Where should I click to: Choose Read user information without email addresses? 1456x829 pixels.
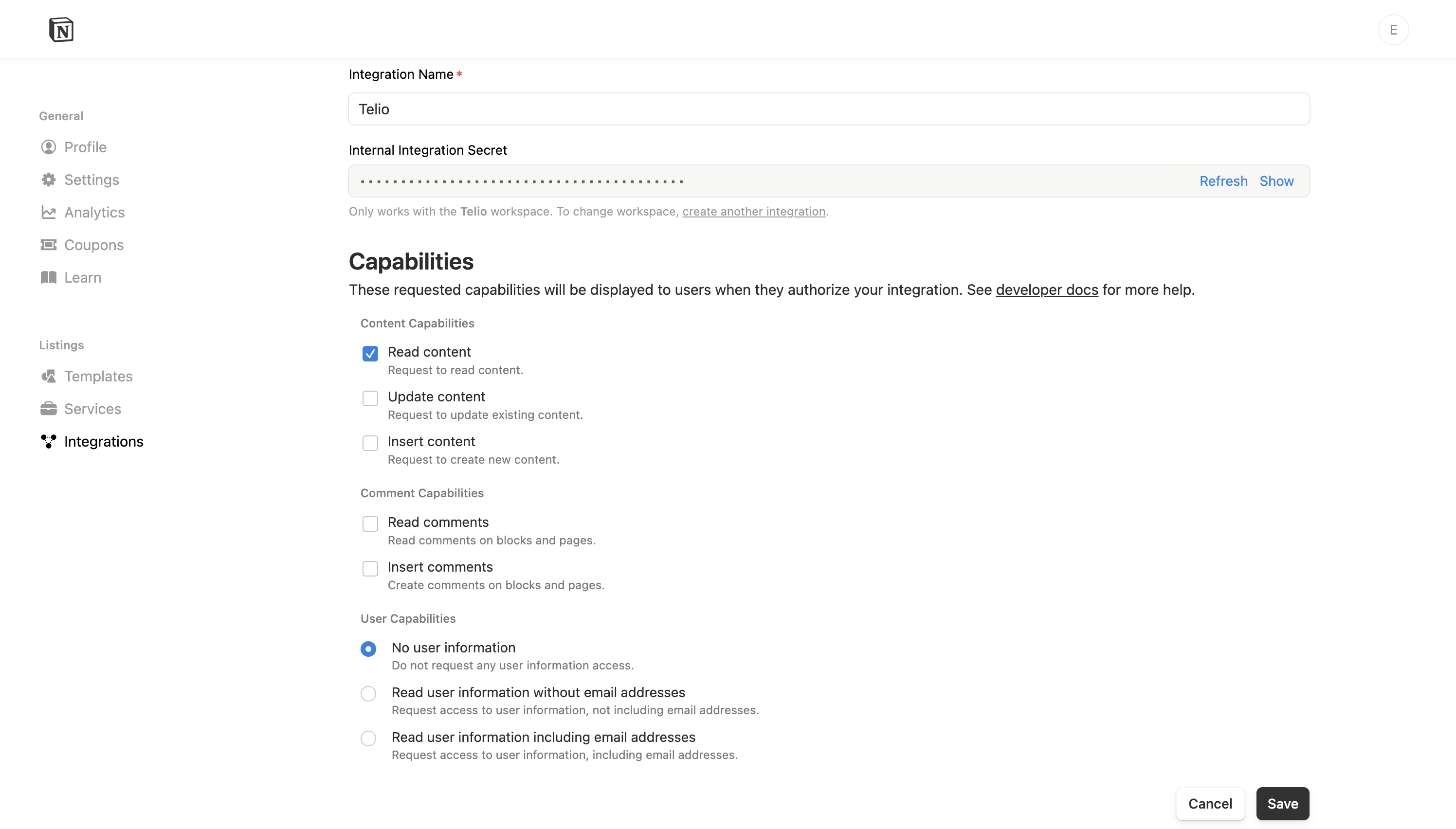point(368,693)
